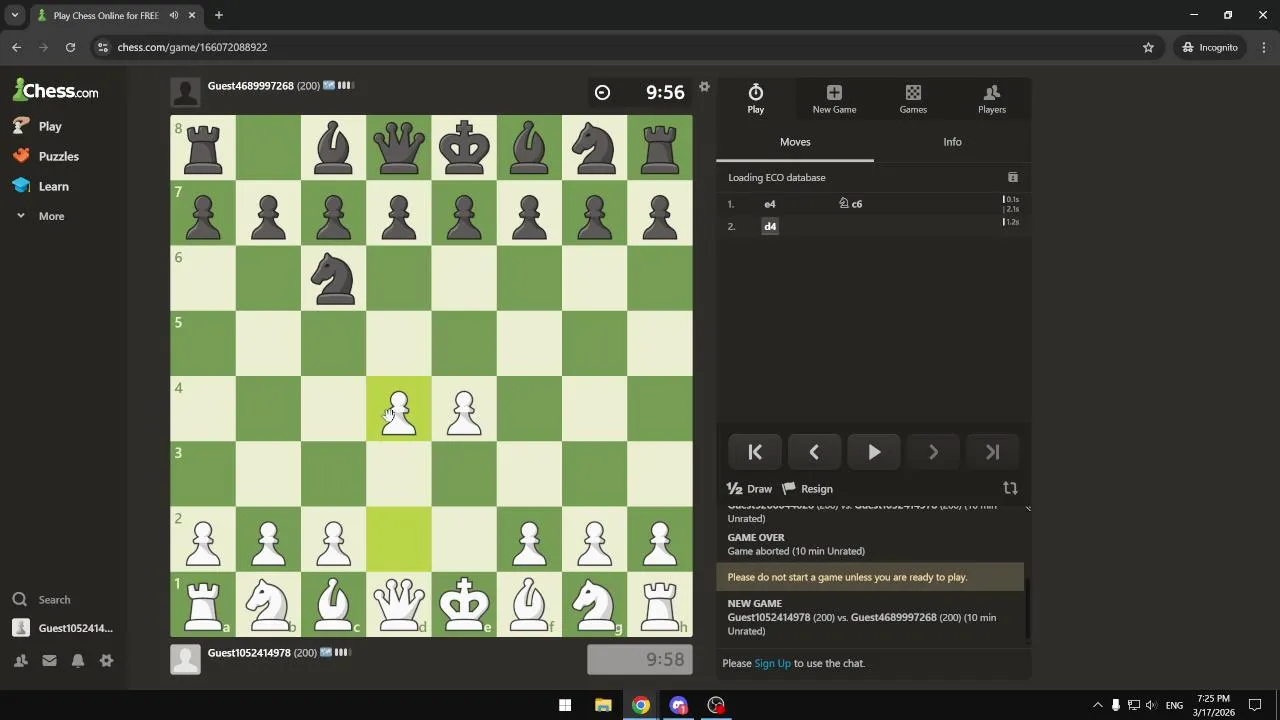Click player Guest1052414978 username below board

(249, 653)
